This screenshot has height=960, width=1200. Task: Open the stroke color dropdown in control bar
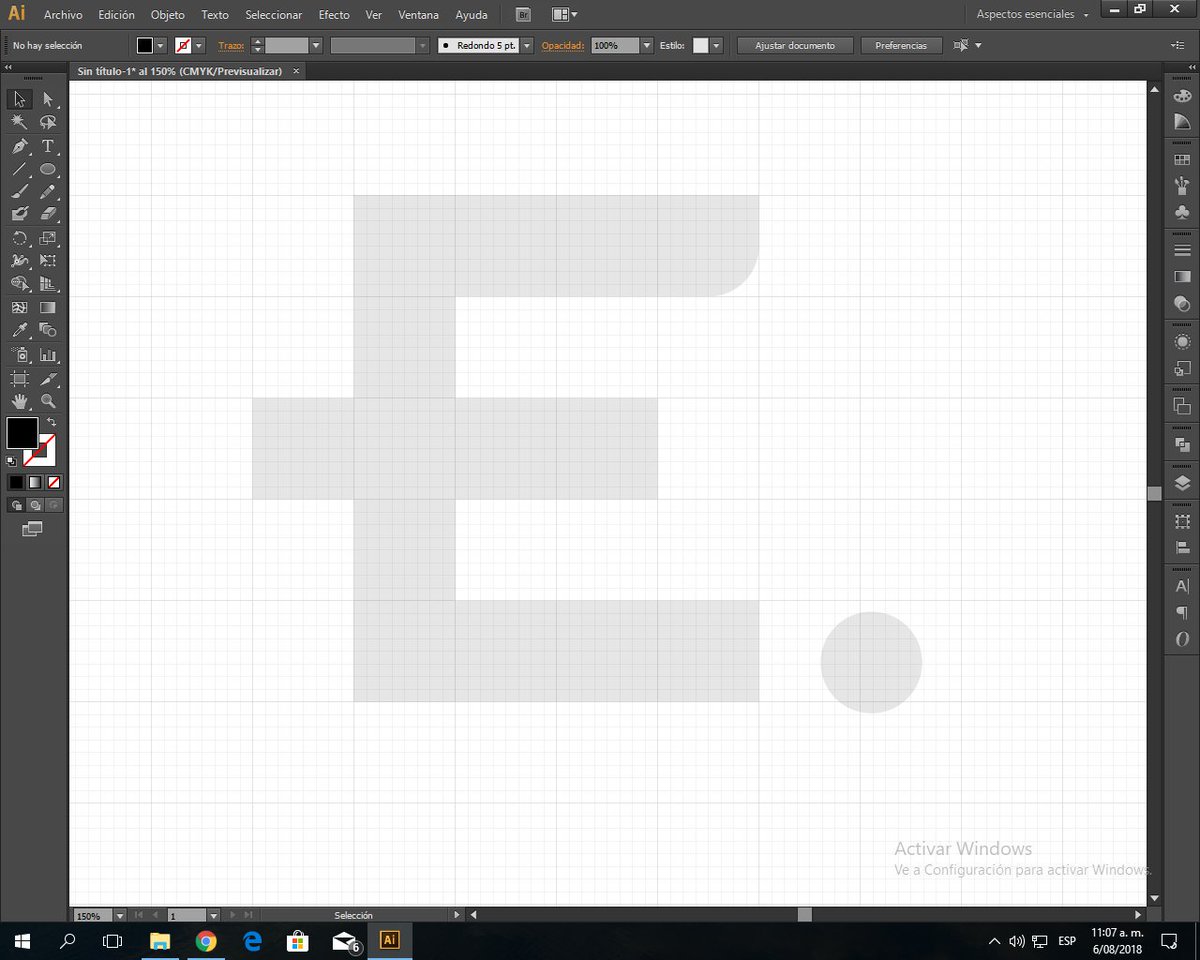[199, 46]
